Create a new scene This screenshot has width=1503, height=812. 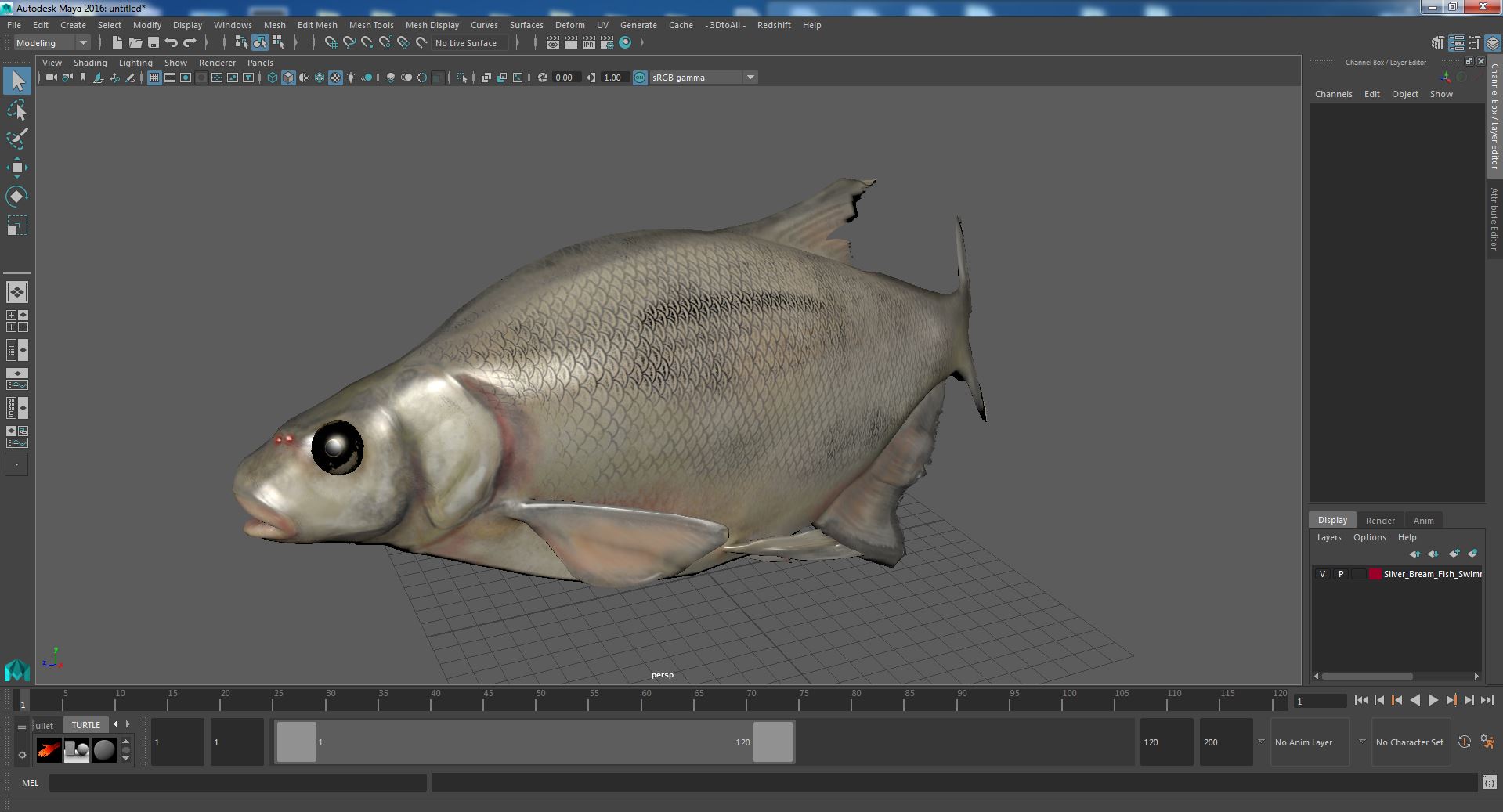tap(117, 42)
